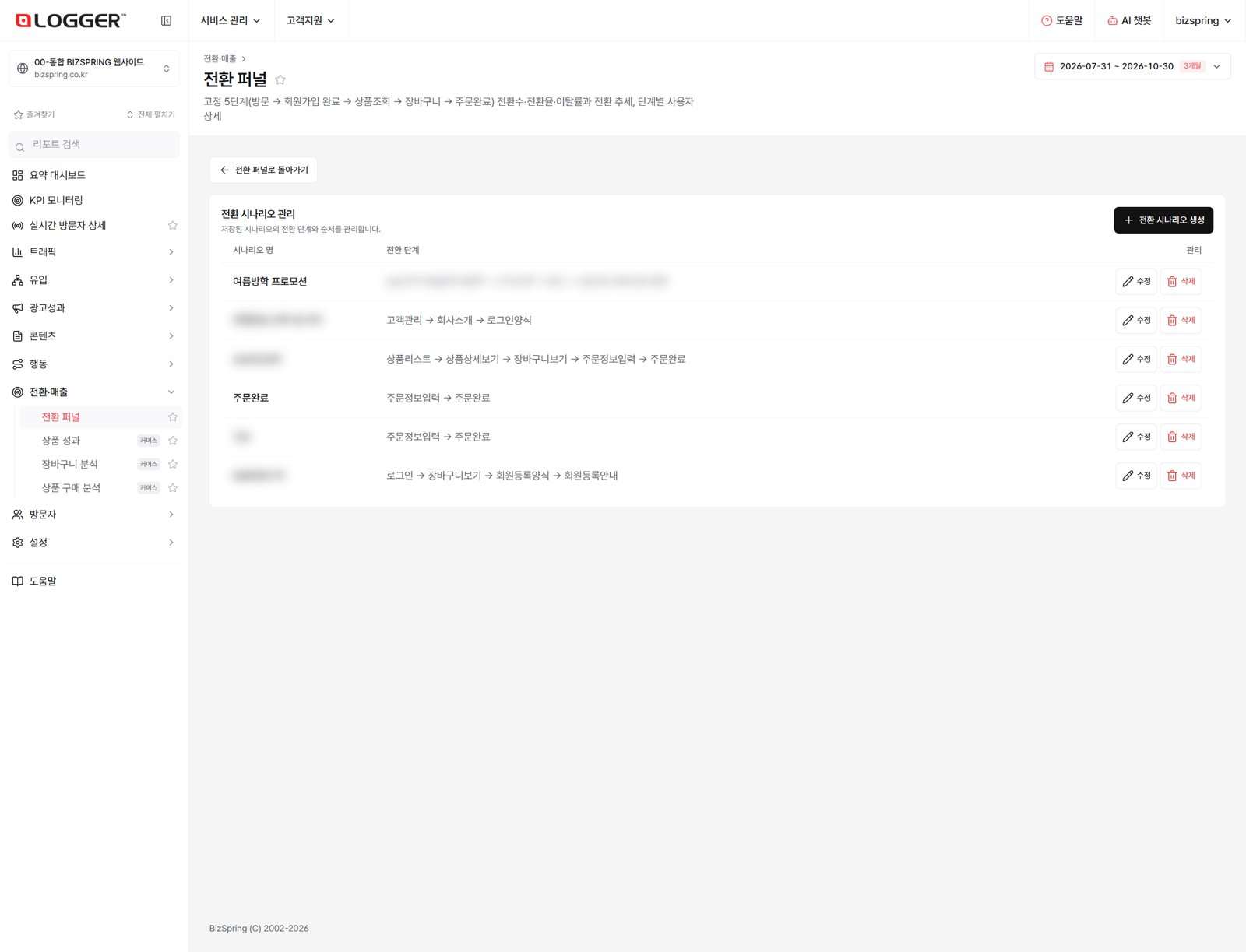Image resolution: width=1246 pixels, height=952 pixels.
Task: Open the 도움말 help icon in header
Action: point(1047,21)
